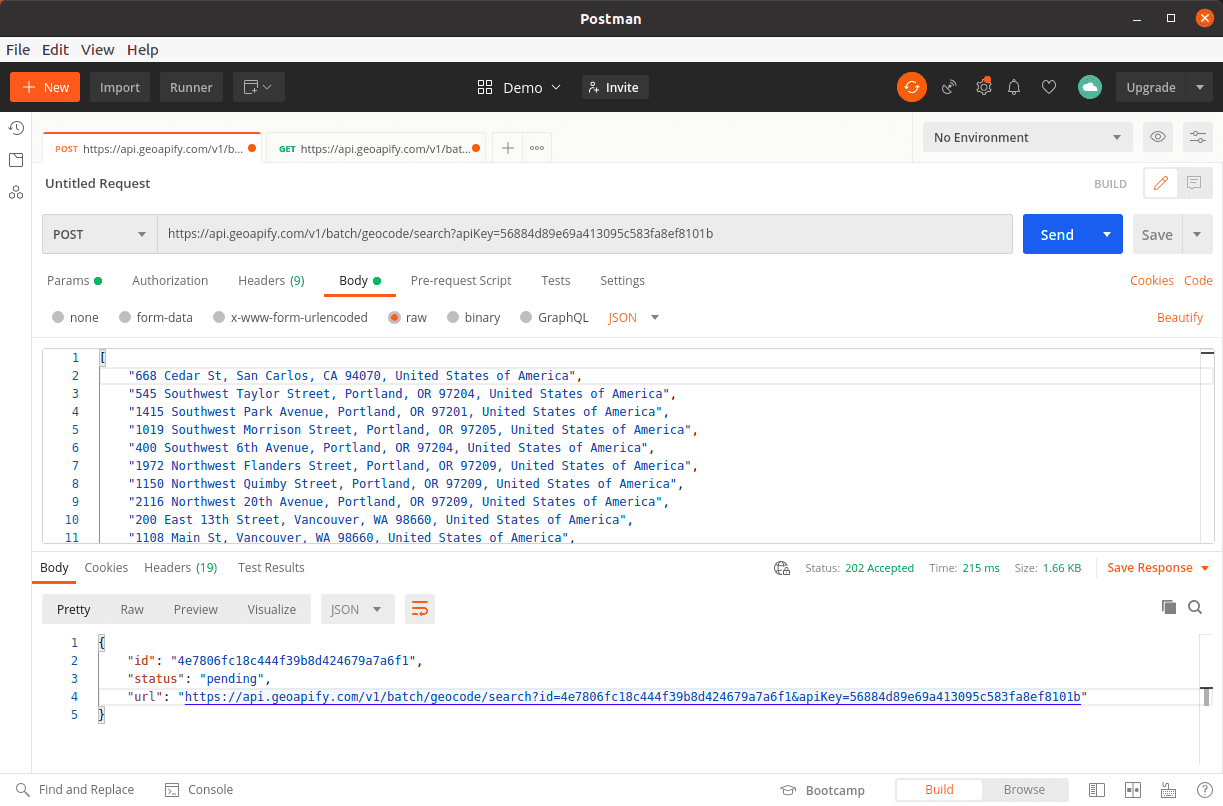Click the request URL input field
This screenshot has width=1223, height=806.
585,234
